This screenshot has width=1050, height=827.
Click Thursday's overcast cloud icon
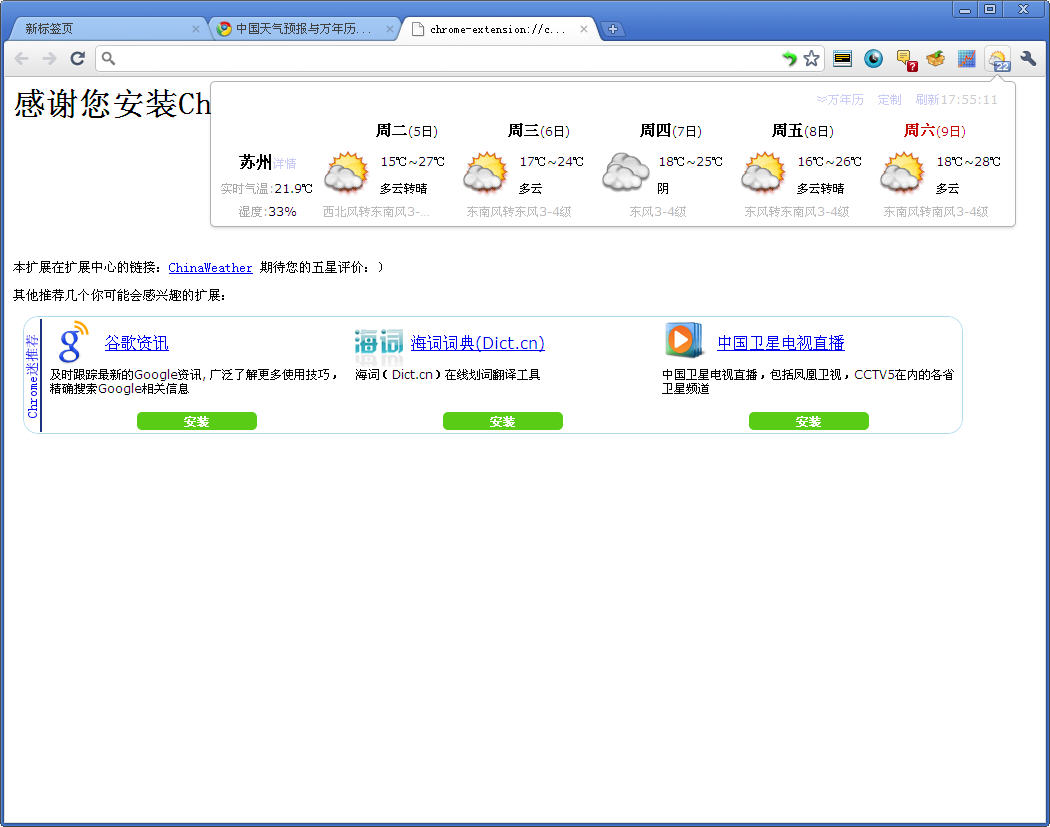pos(625,172)
